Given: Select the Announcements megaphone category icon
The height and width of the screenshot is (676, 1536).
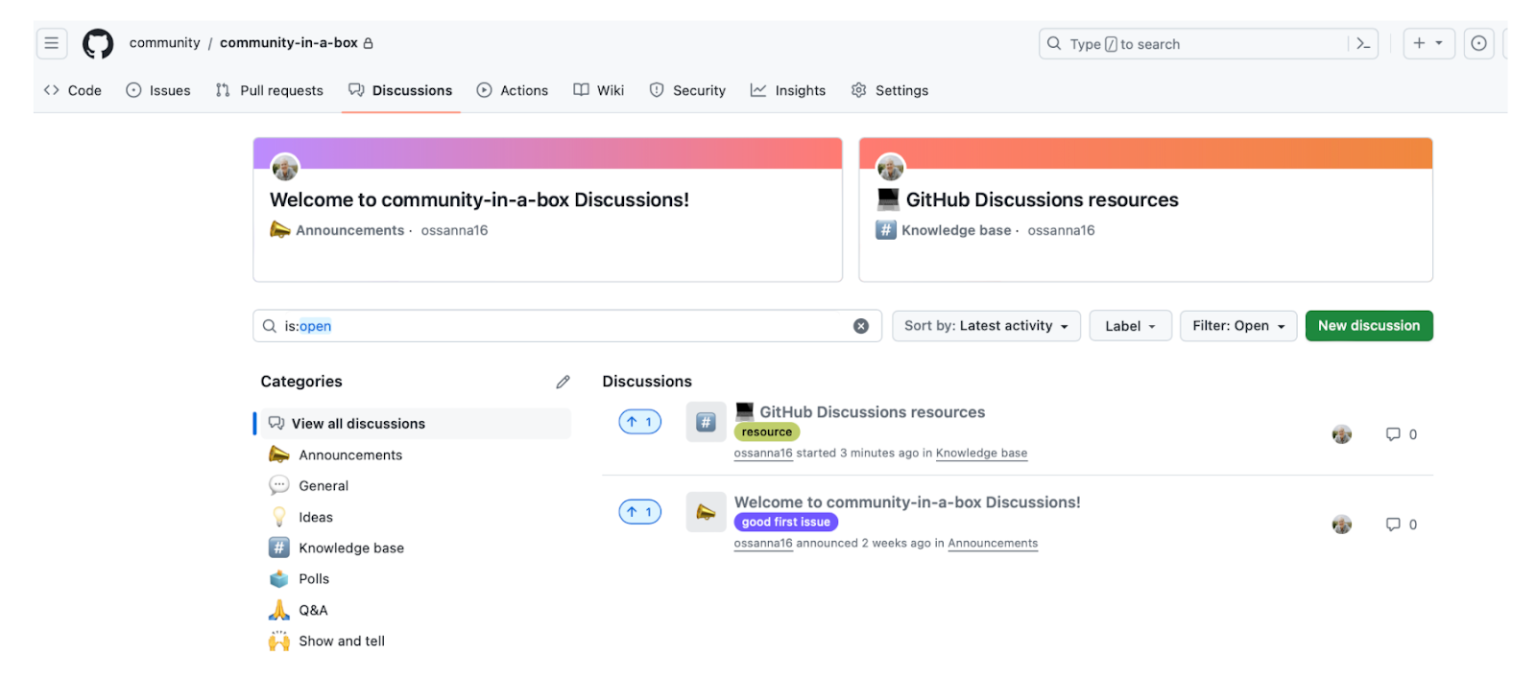Looking at the screenshot, I should pos(278,455).
